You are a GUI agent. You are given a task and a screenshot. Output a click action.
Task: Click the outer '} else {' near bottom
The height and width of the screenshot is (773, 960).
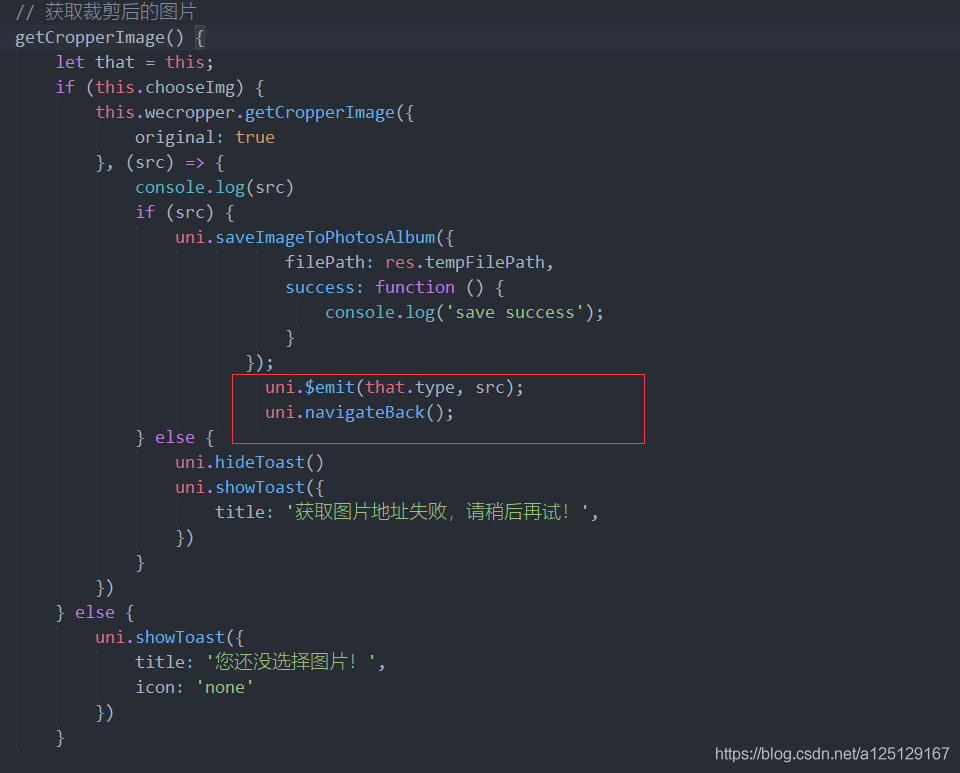pyautogui.click(x=95, y=613)
